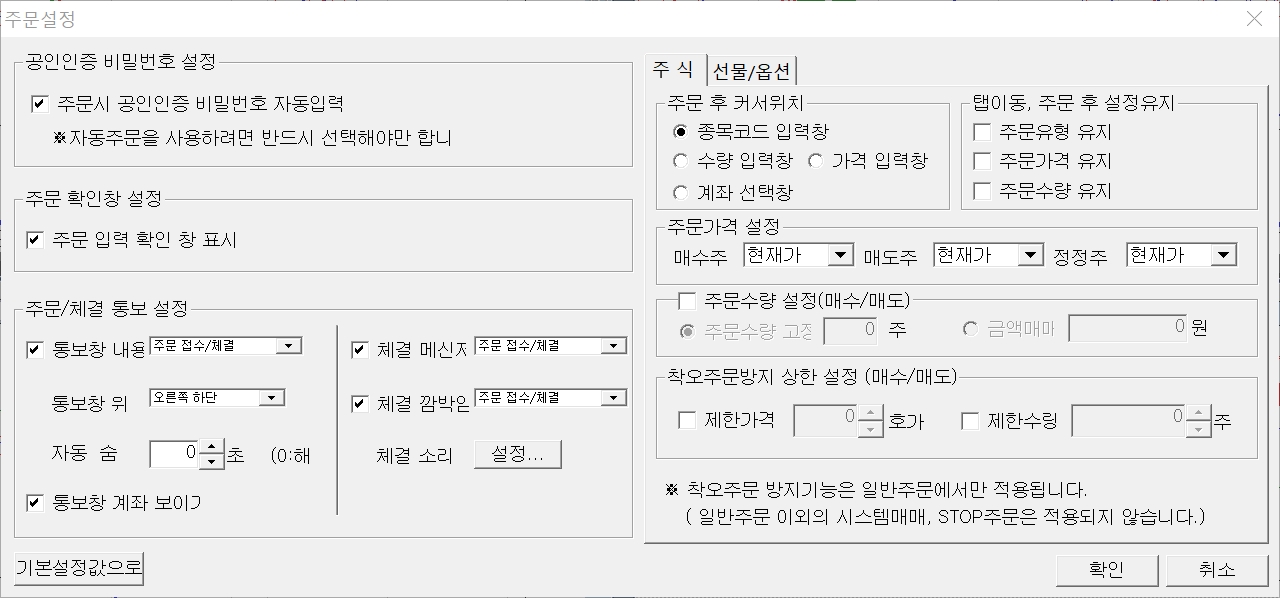Decrease the 자동 숨김 seconds spinner

pos(211,461)
